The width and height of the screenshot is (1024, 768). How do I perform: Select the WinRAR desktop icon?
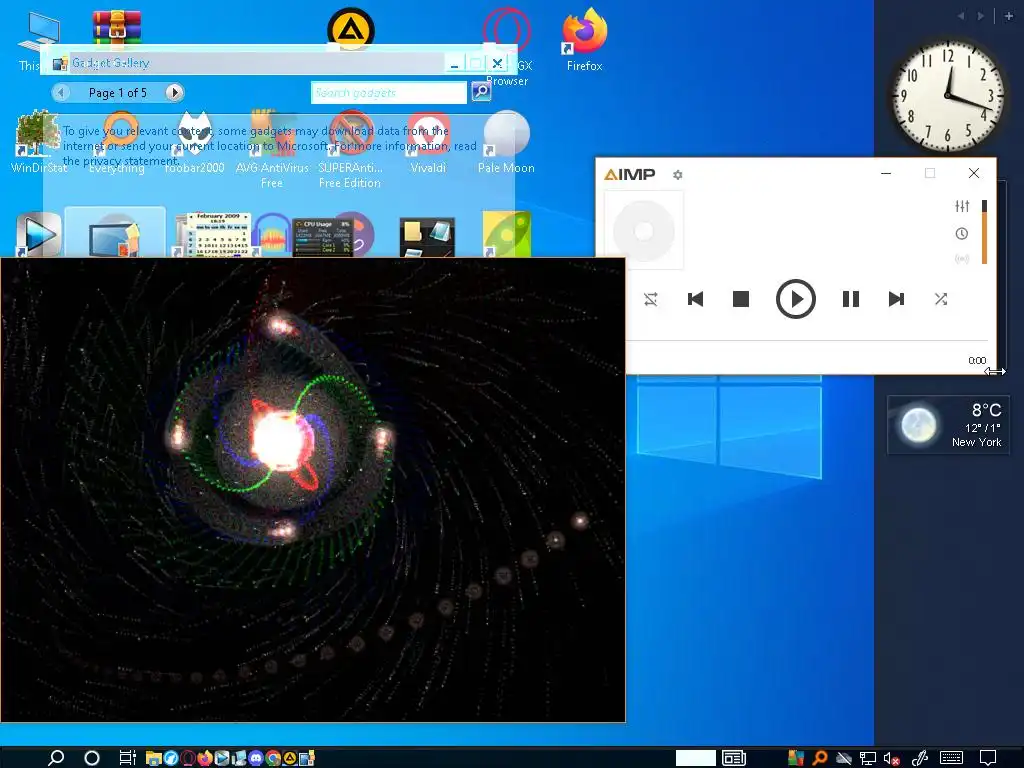116,27
